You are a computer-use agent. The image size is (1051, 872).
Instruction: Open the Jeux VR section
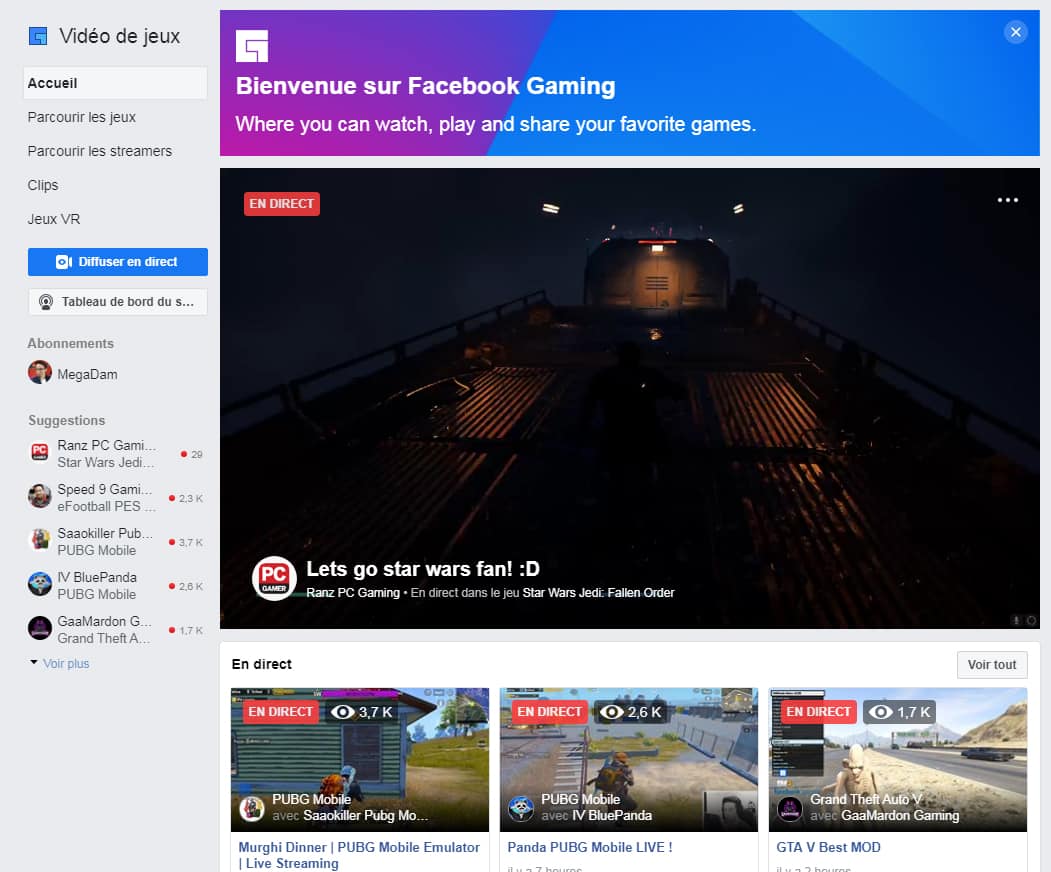pyautogui.click(x=54, y=219)
